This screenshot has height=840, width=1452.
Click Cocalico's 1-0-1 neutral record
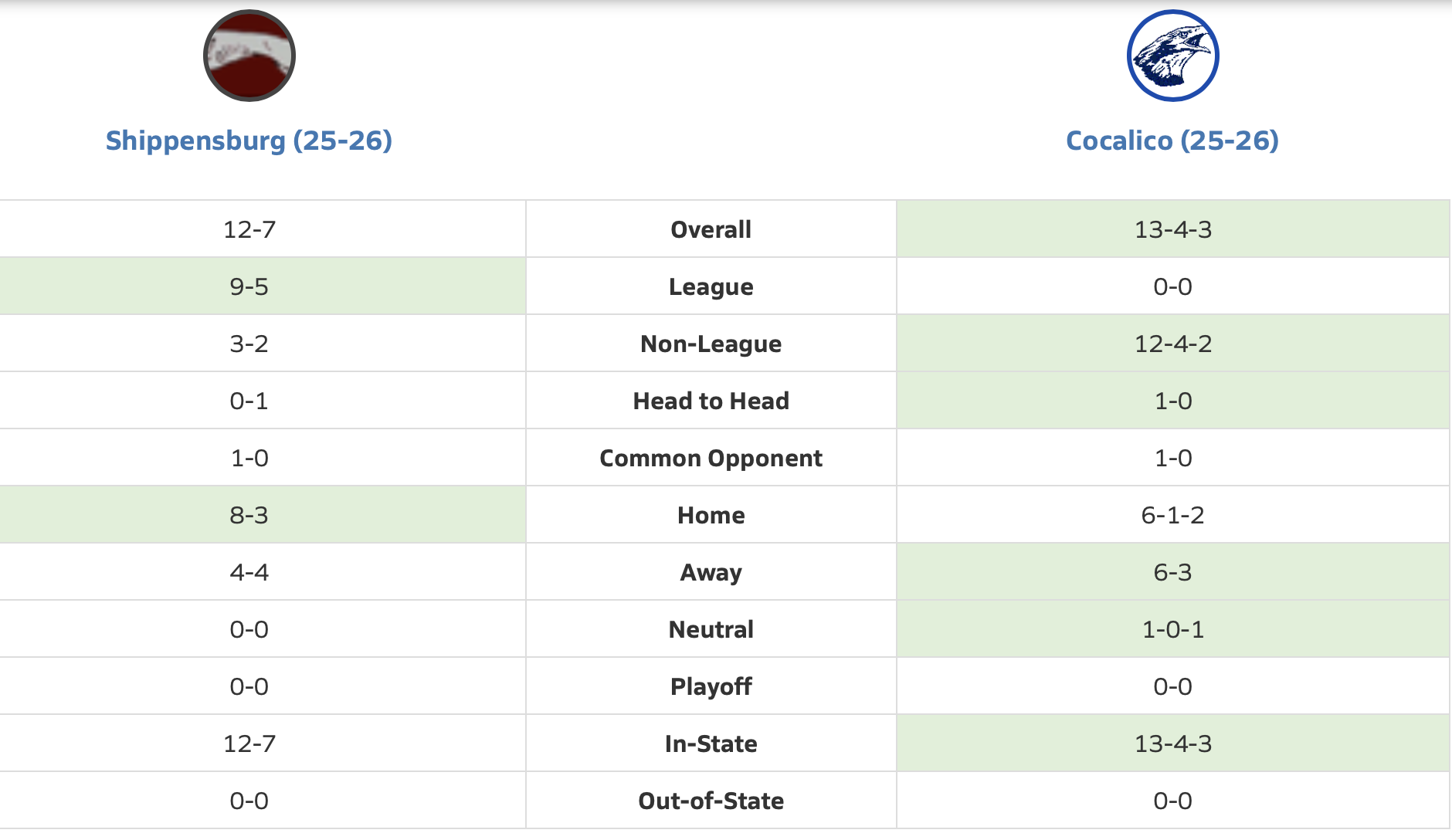coord(1172,629)
